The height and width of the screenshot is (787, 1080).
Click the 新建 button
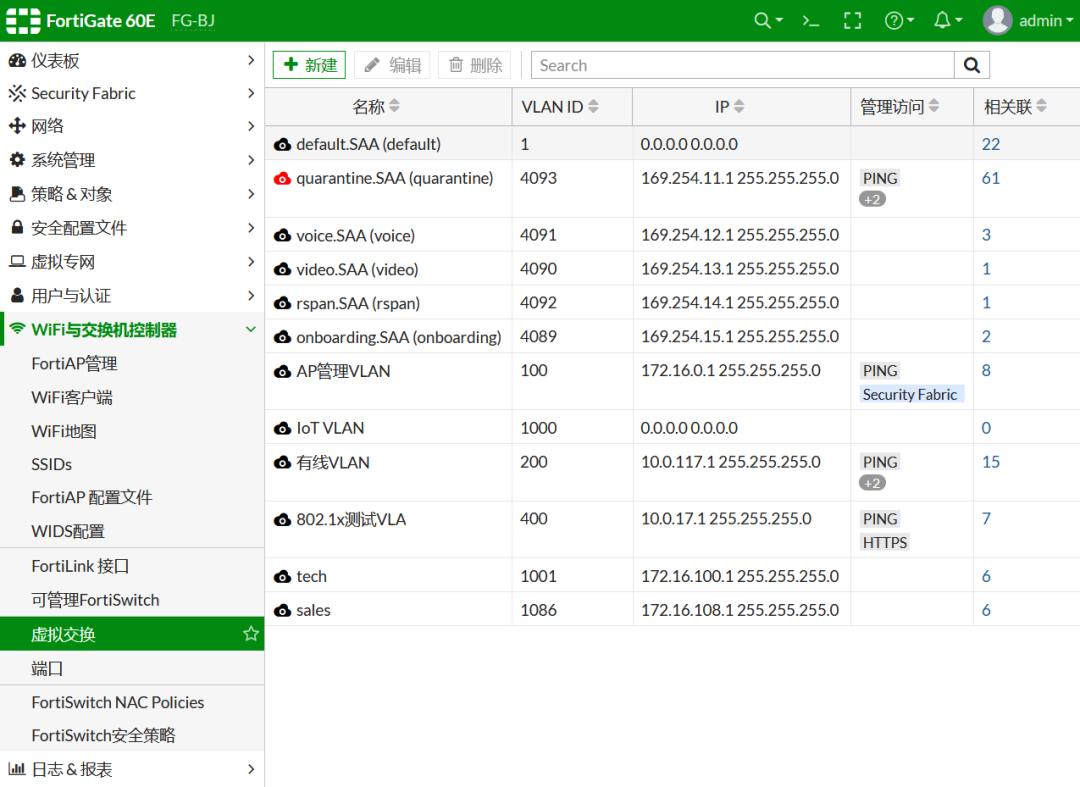pyautogui.click(x=309, y=65)
